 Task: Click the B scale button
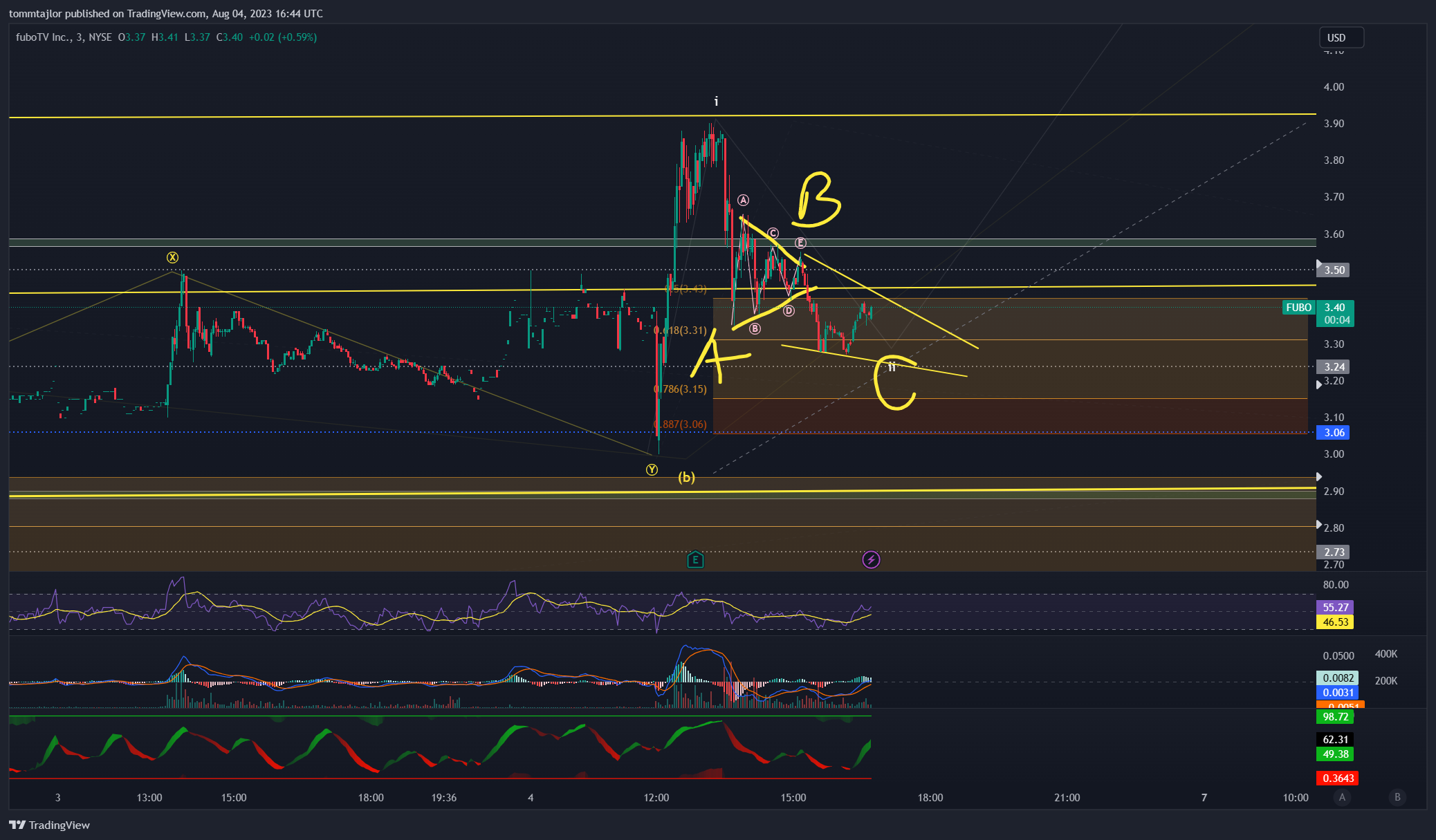[1397, 797]
